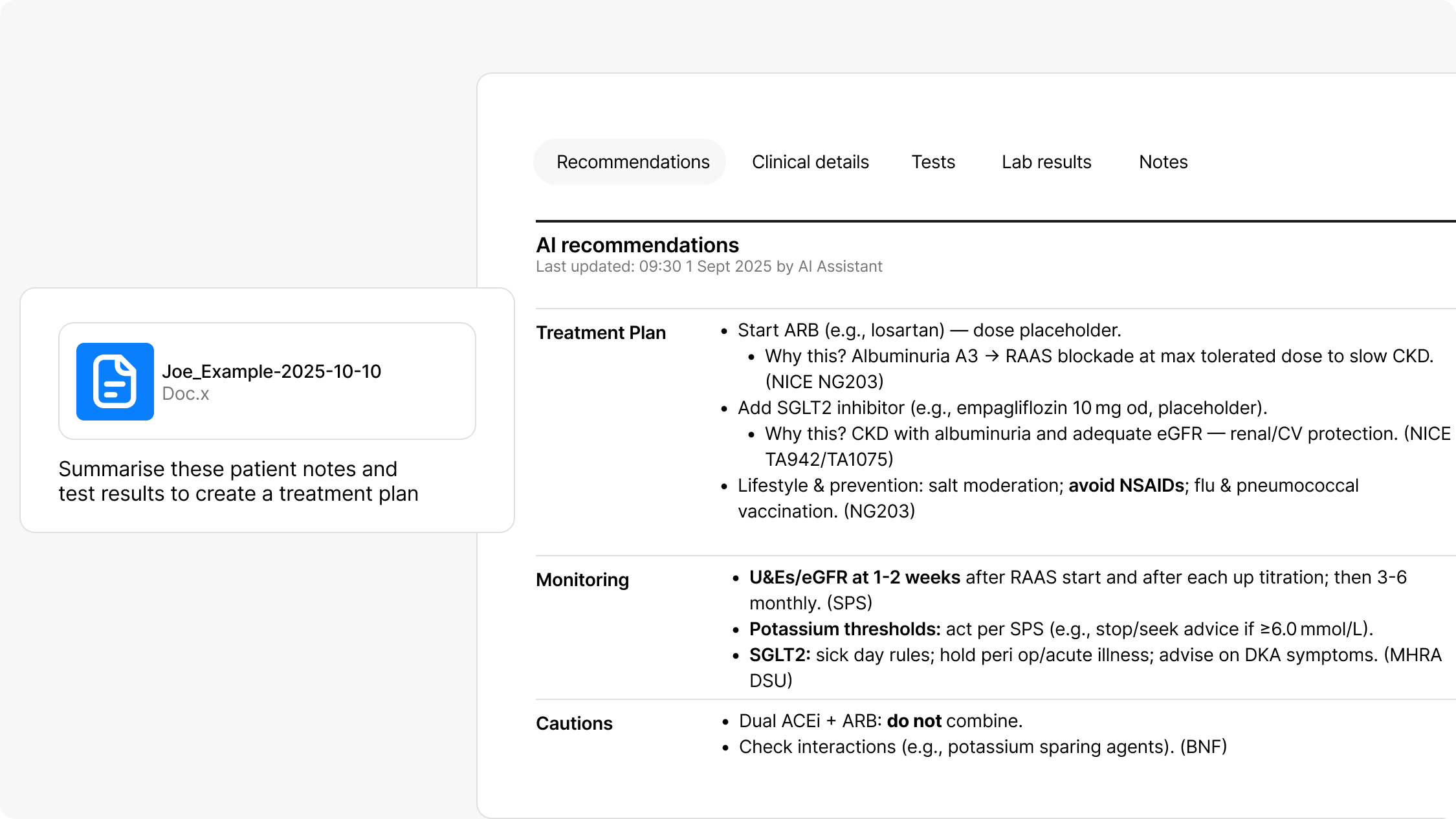Click the 'Start ARB (e.g., losartan)' bullet
The image size is (1456, 819).
929,331
